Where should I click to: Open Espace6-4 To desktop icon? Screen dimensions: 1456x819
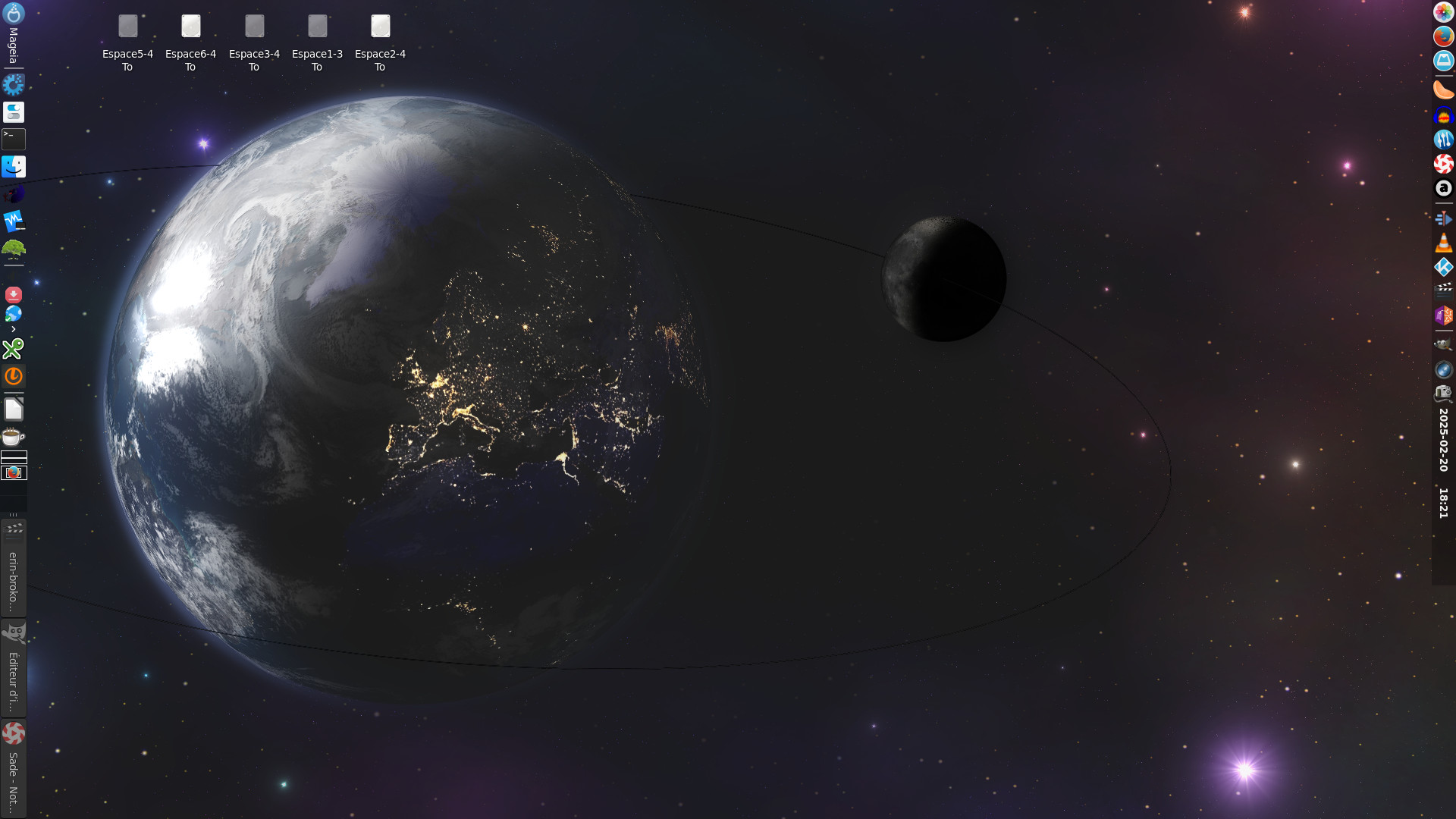click(x=190, y=43)
